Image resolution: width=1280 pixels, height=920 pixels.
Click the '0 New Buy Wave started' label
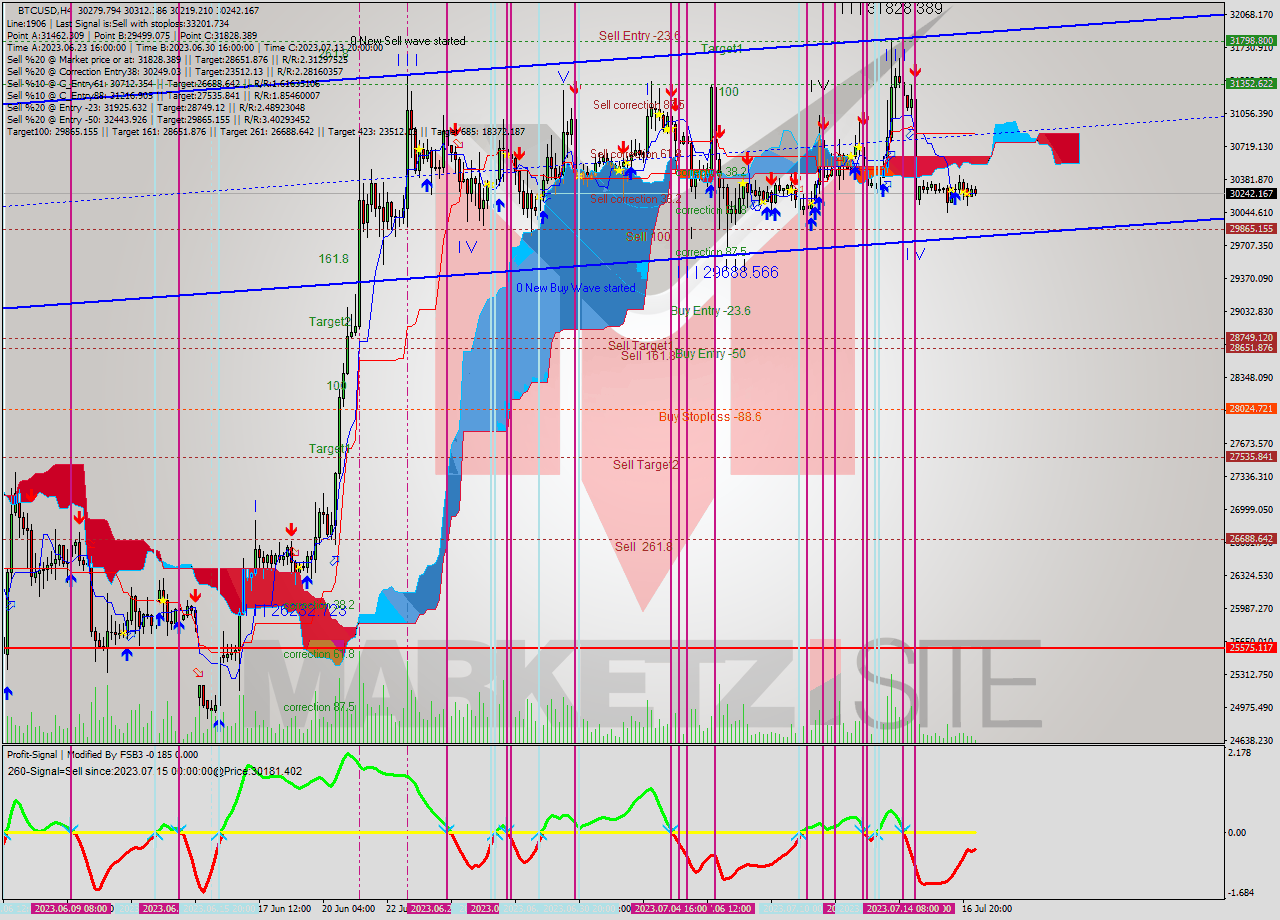575,288
